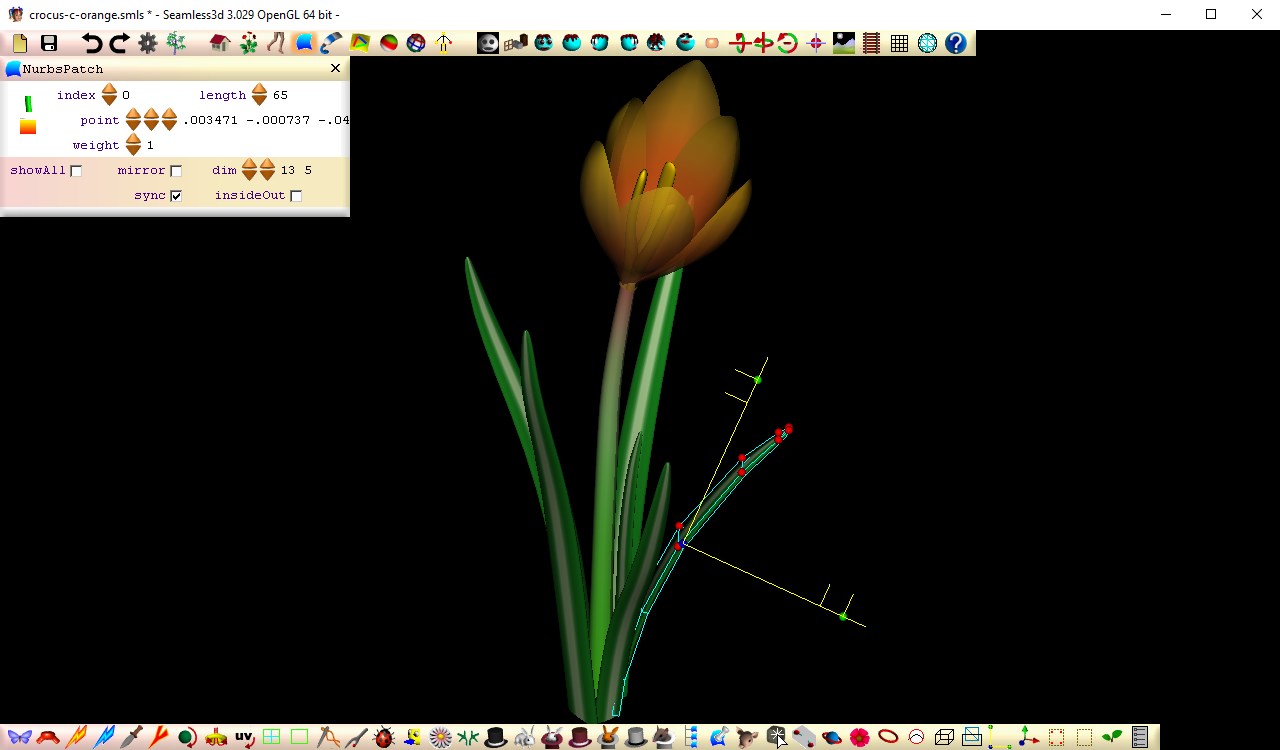
Task: Click the texture image icon in top toolbar
Action: coord(841,43)
